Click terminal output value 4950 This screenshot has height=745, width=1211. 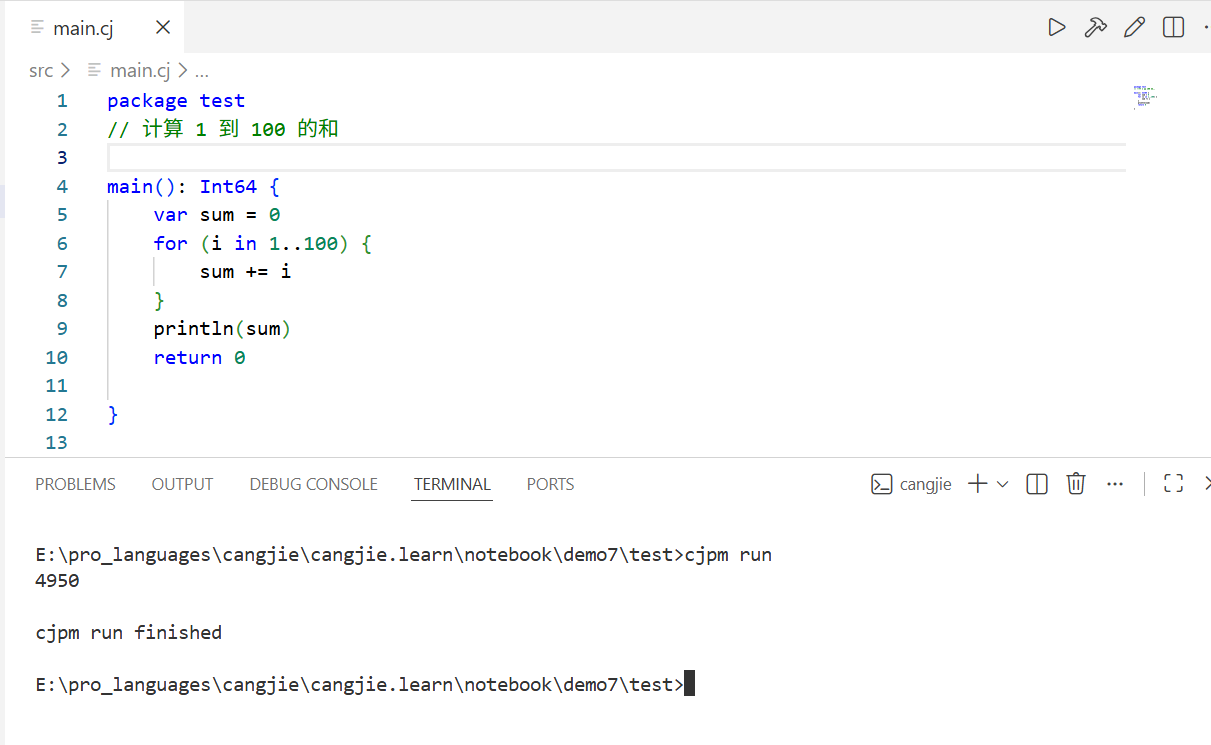pos(57,580)
